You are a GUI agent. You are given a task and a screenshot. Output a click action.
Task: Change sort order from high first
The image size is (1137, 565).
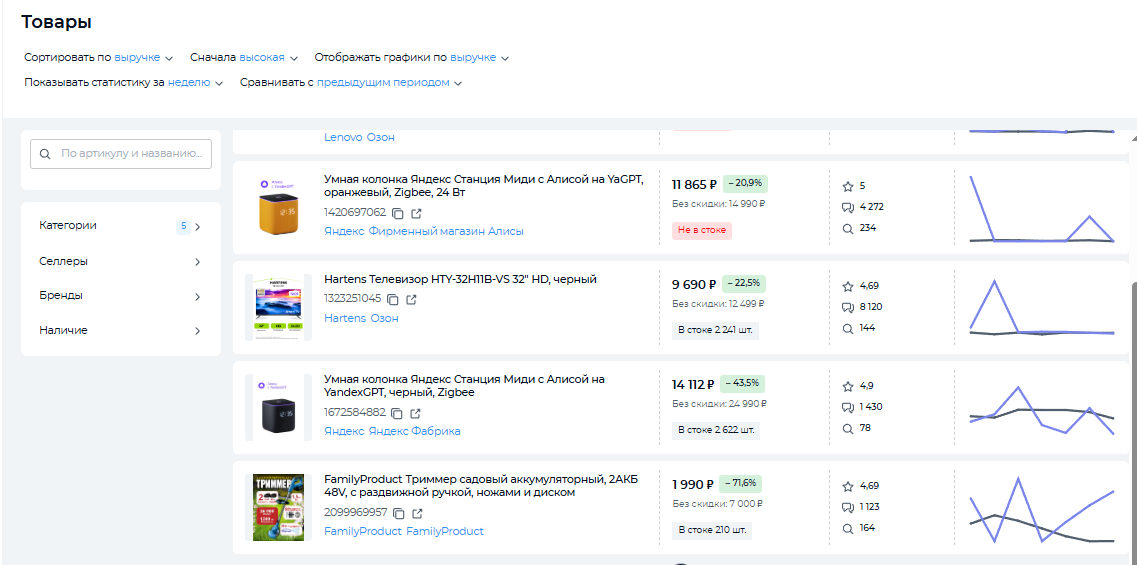point(267,58)
